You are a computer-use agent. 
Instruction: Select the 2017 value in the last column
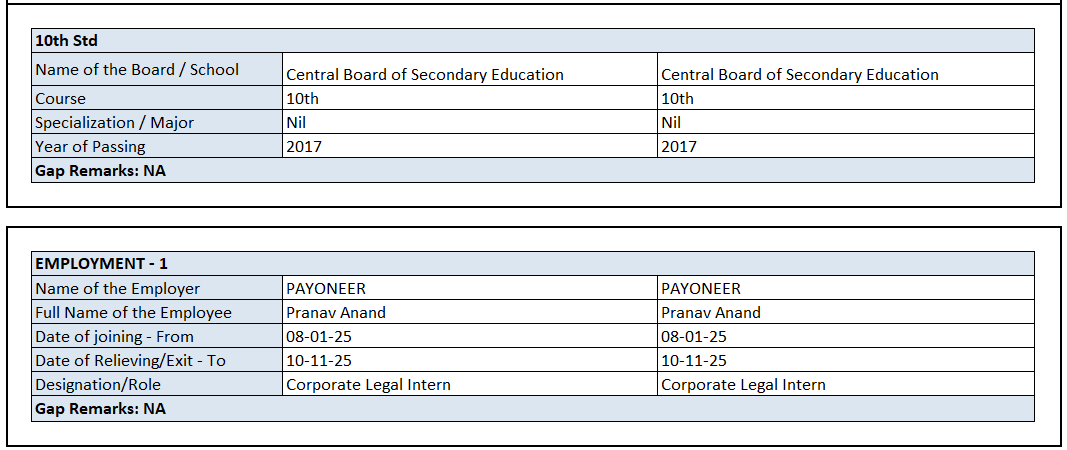679,147
